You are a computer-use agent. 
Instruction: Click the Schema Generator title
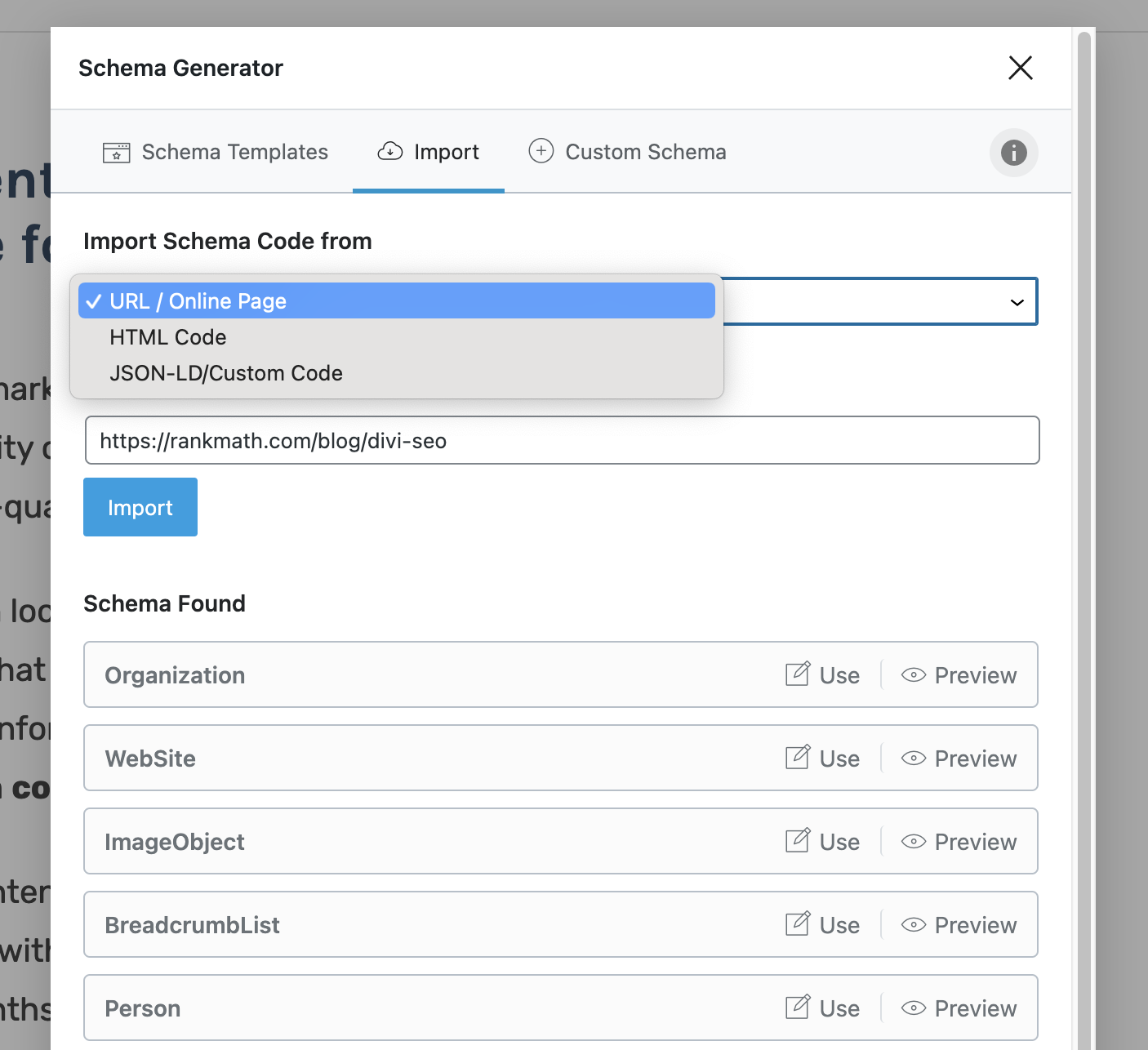[x=180, y=68]
